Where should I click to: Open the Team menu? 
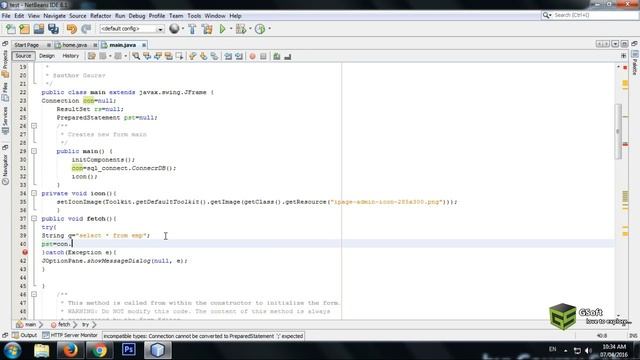coord(176,16)
